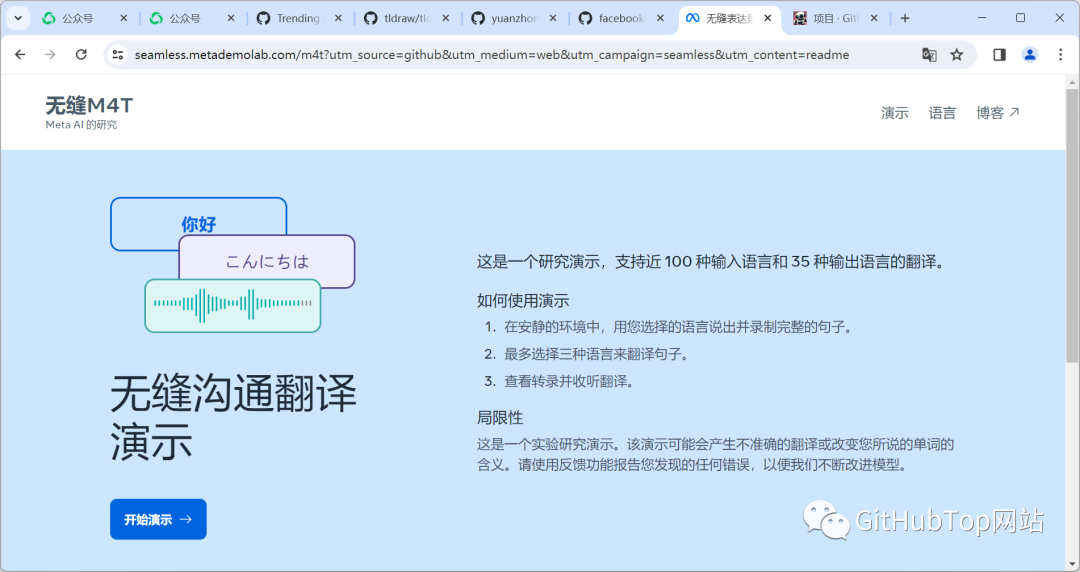Toggle the browser side panel
This screenshot has width=1080, height=572.
999,54
